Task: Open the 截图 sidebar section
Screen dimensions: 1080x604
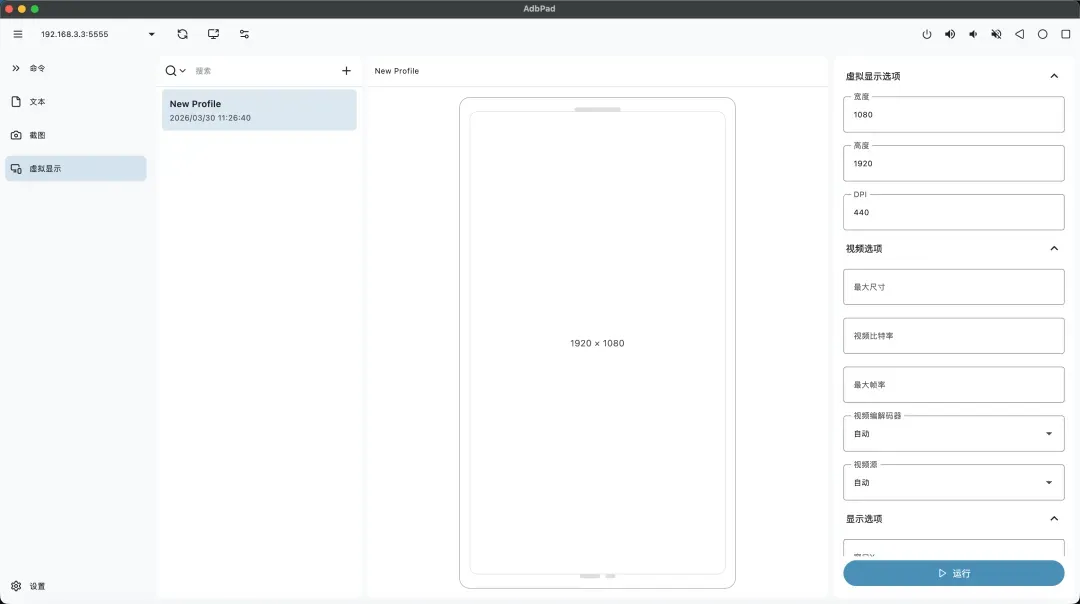Action: 76,135
